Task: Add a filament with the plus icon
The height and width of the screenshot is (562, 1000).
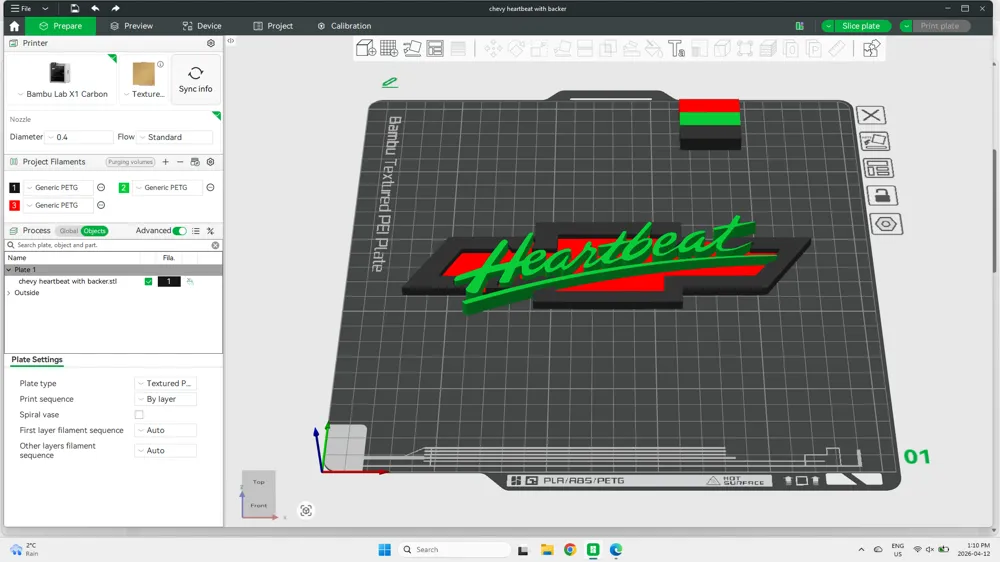Action: pyautogui.click(x=165, y=162)
